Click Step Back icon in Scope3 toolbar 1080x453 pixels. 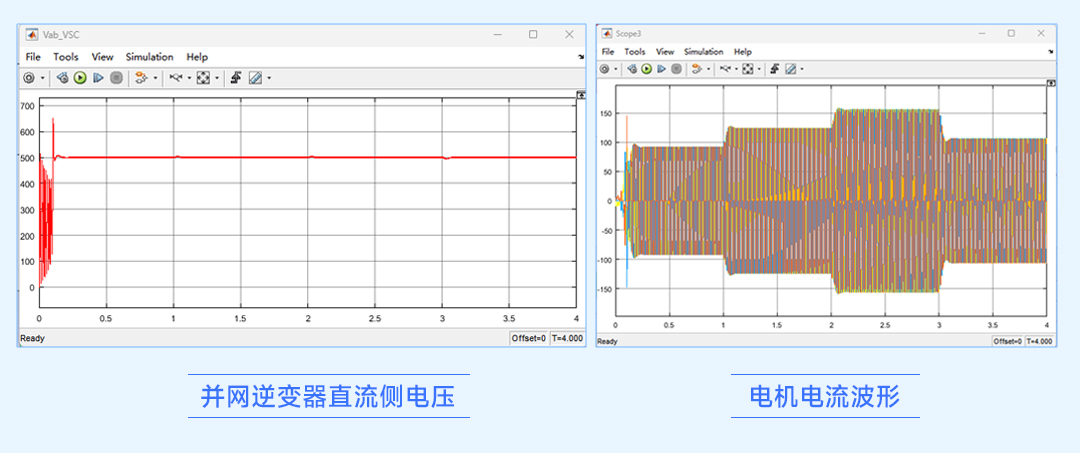coord(632,69)
